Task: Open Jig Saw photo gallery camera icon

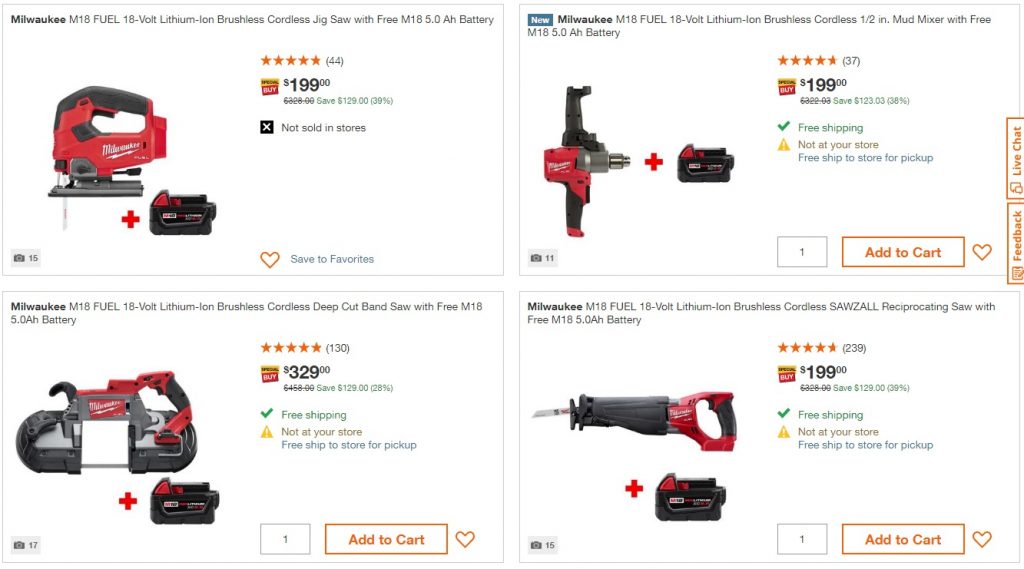Action: click(26, 258)
